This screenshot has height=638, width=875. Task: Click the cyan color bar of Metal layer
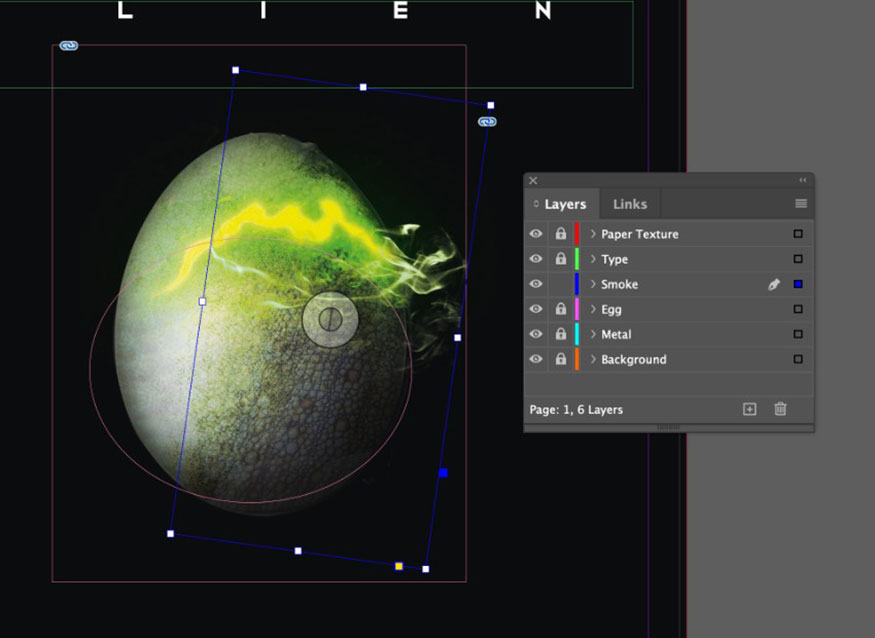[577, 334]
